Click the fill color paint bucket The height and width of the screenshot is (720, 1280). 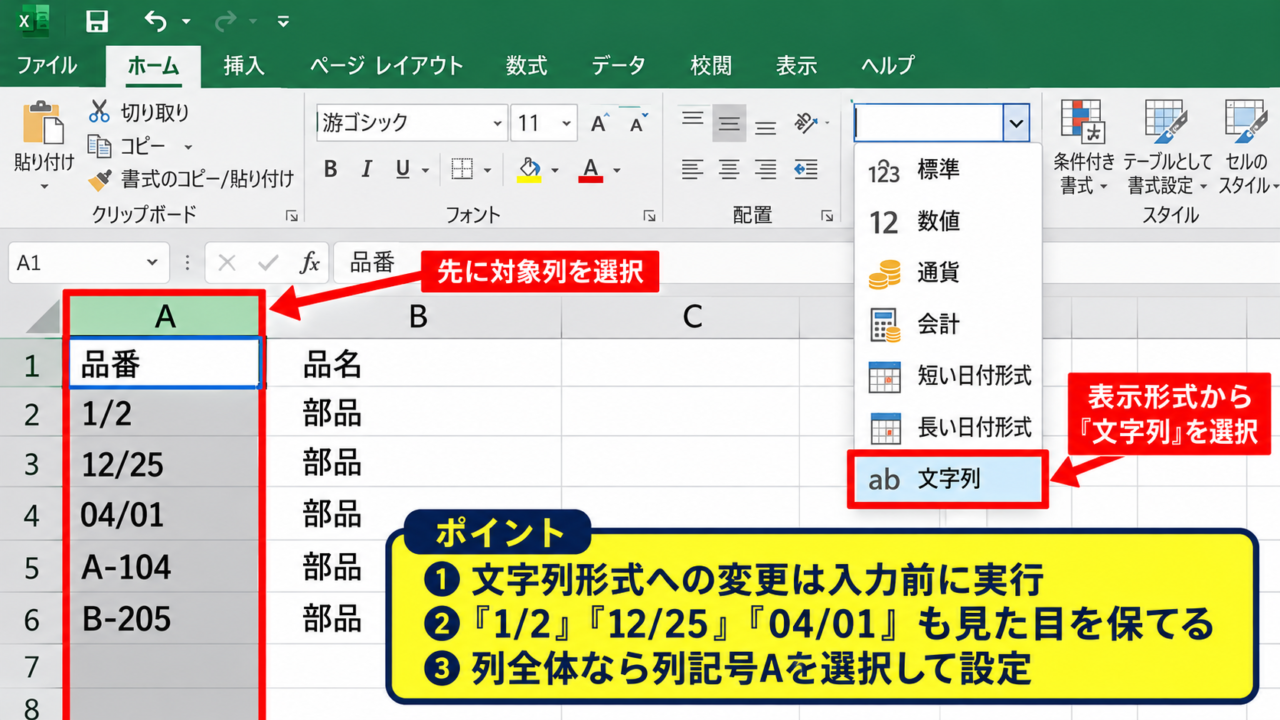(x=529, y=170)
